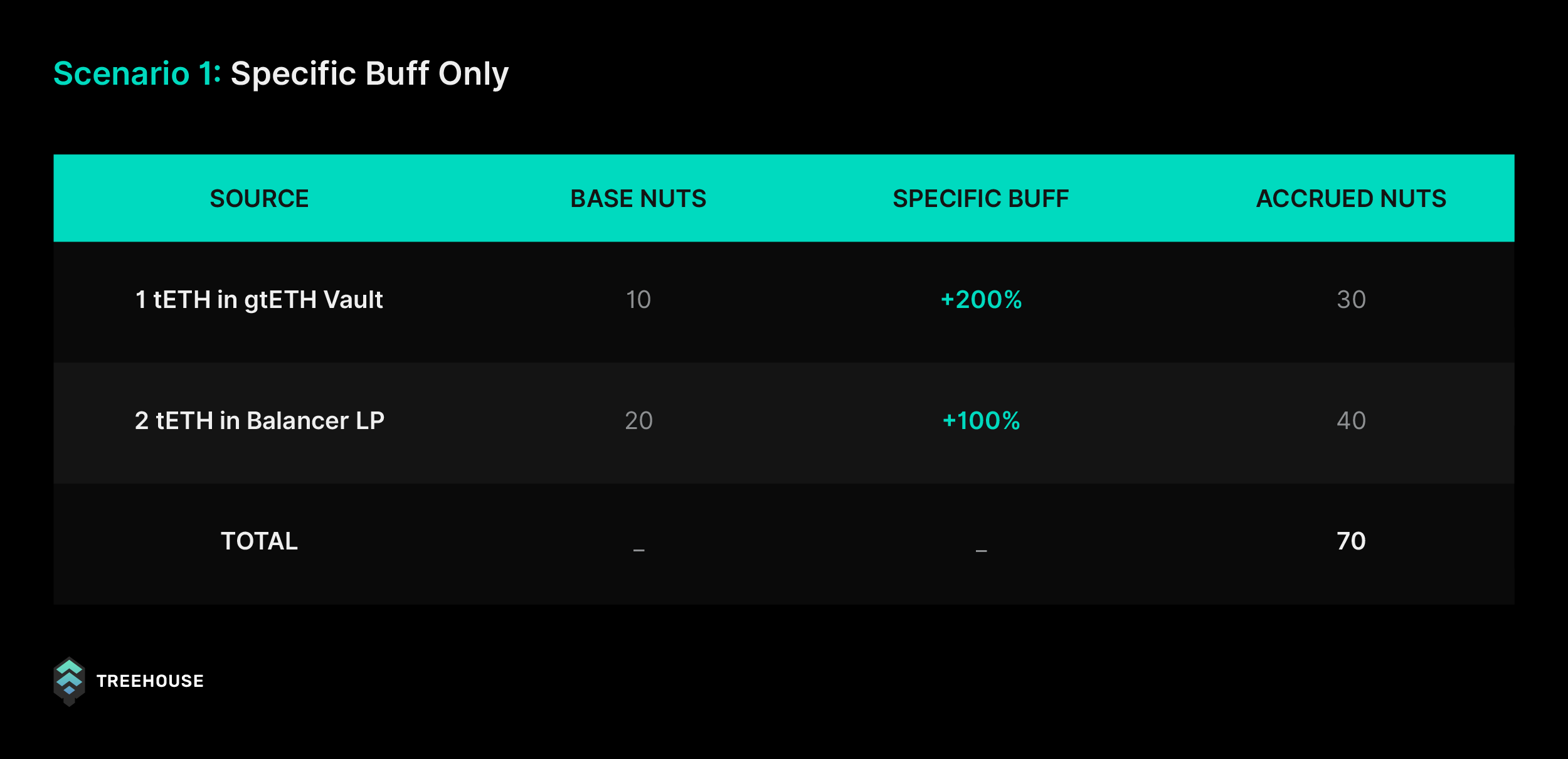Click the dash in TOTAL base nuts cell

[638, 550]
